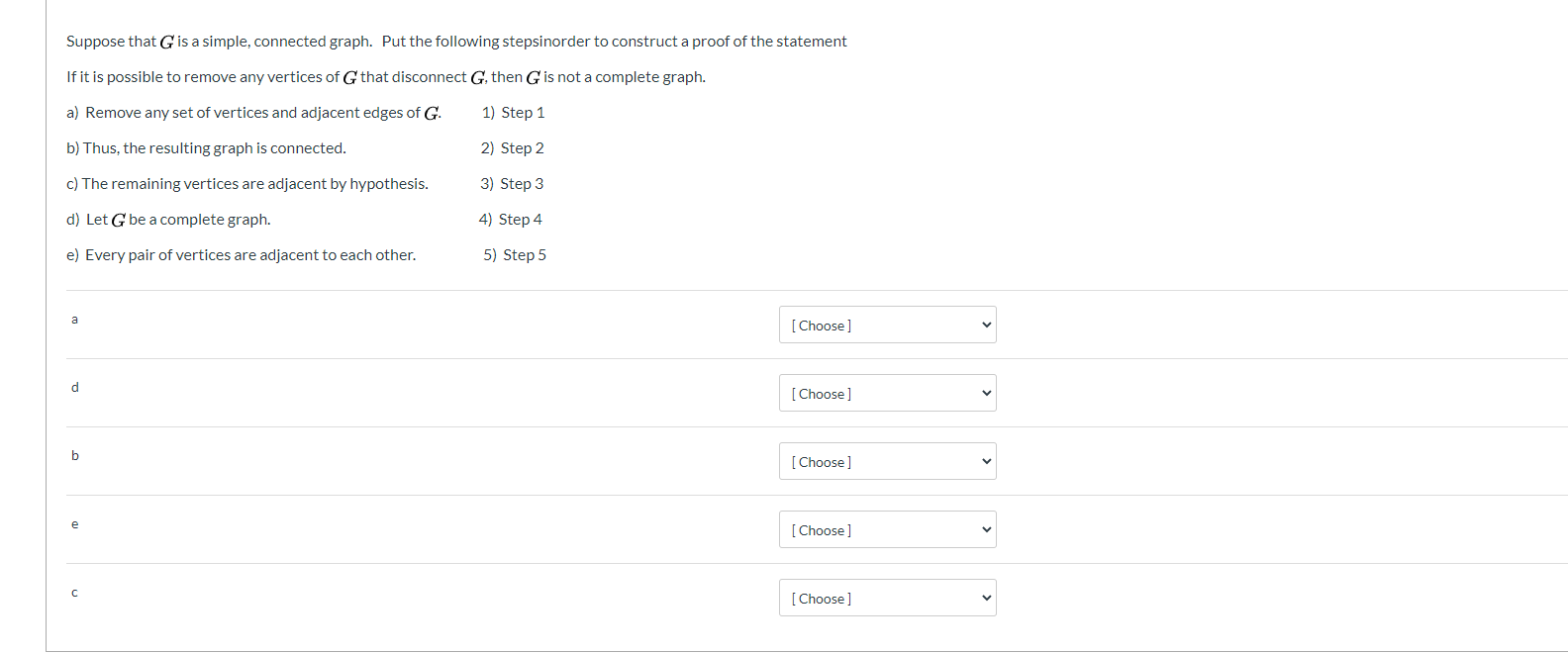Click the '1) Step 1' label
Viewport: 1568px width, 654px height.
513,113
